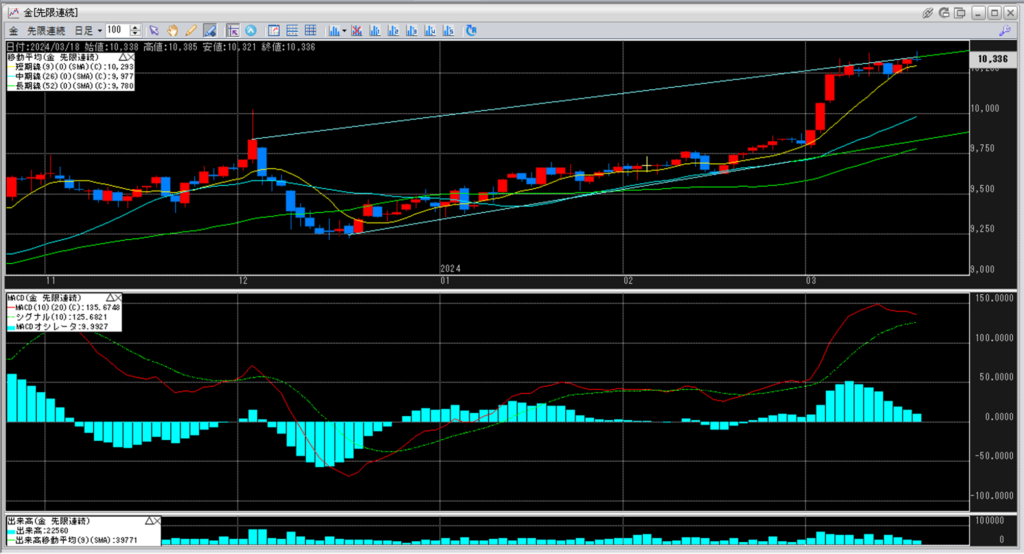This screenshot has height=554, width=1024.
Task: Expand the chart type dropdown arrow
Action: point(344,30)
